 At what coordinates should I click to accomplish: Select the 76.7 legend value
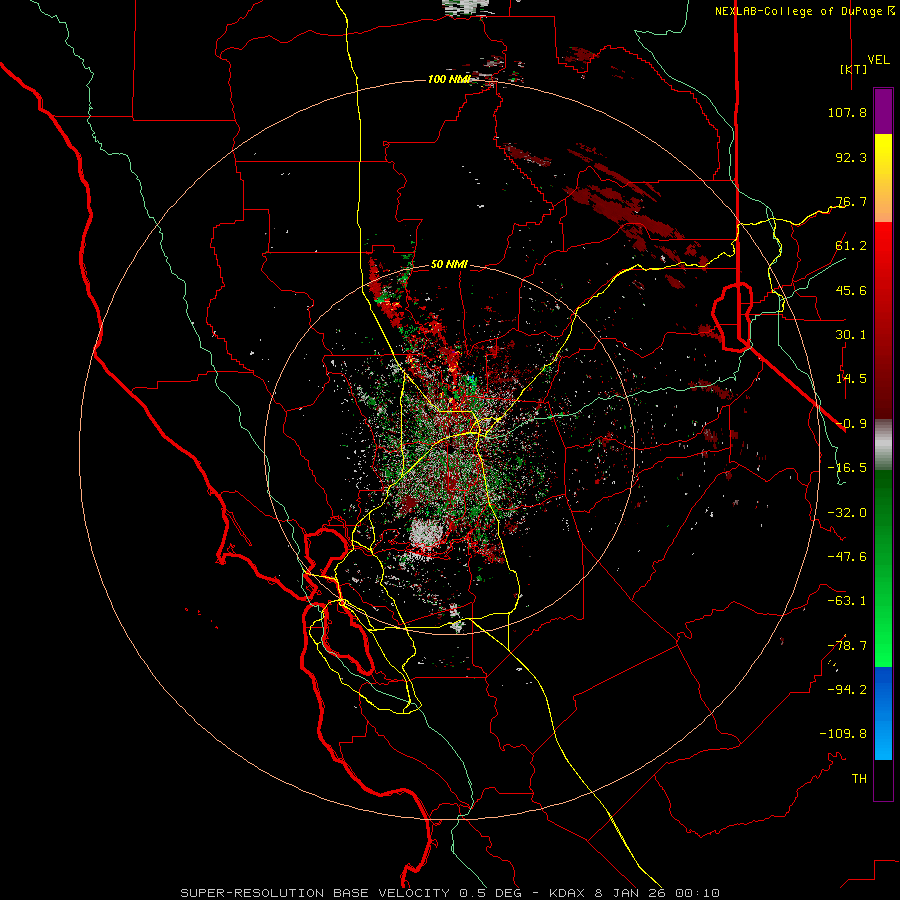tap(851, 201)
